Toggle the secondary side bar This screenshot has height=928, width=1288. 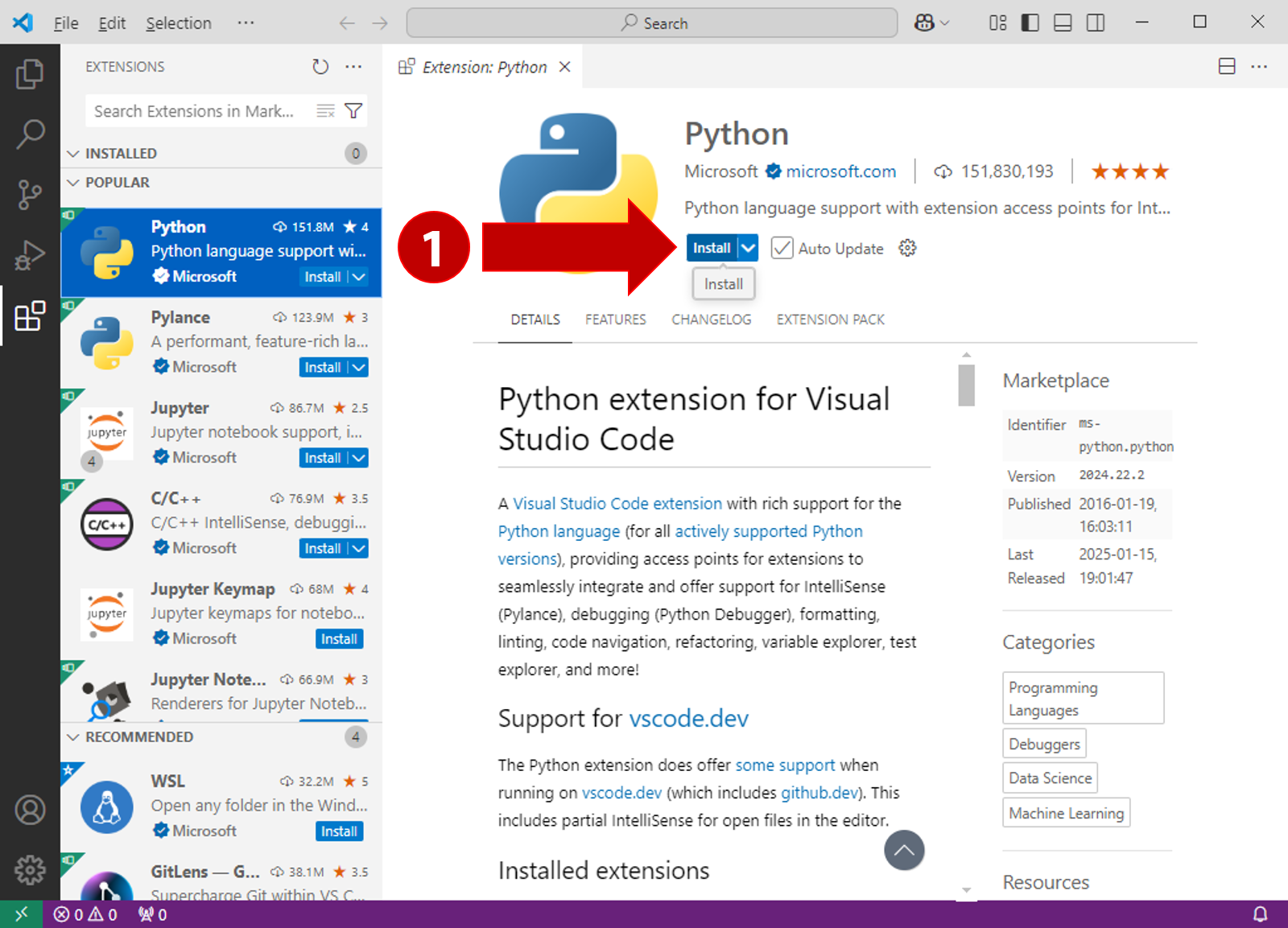tap(1096, 23)
